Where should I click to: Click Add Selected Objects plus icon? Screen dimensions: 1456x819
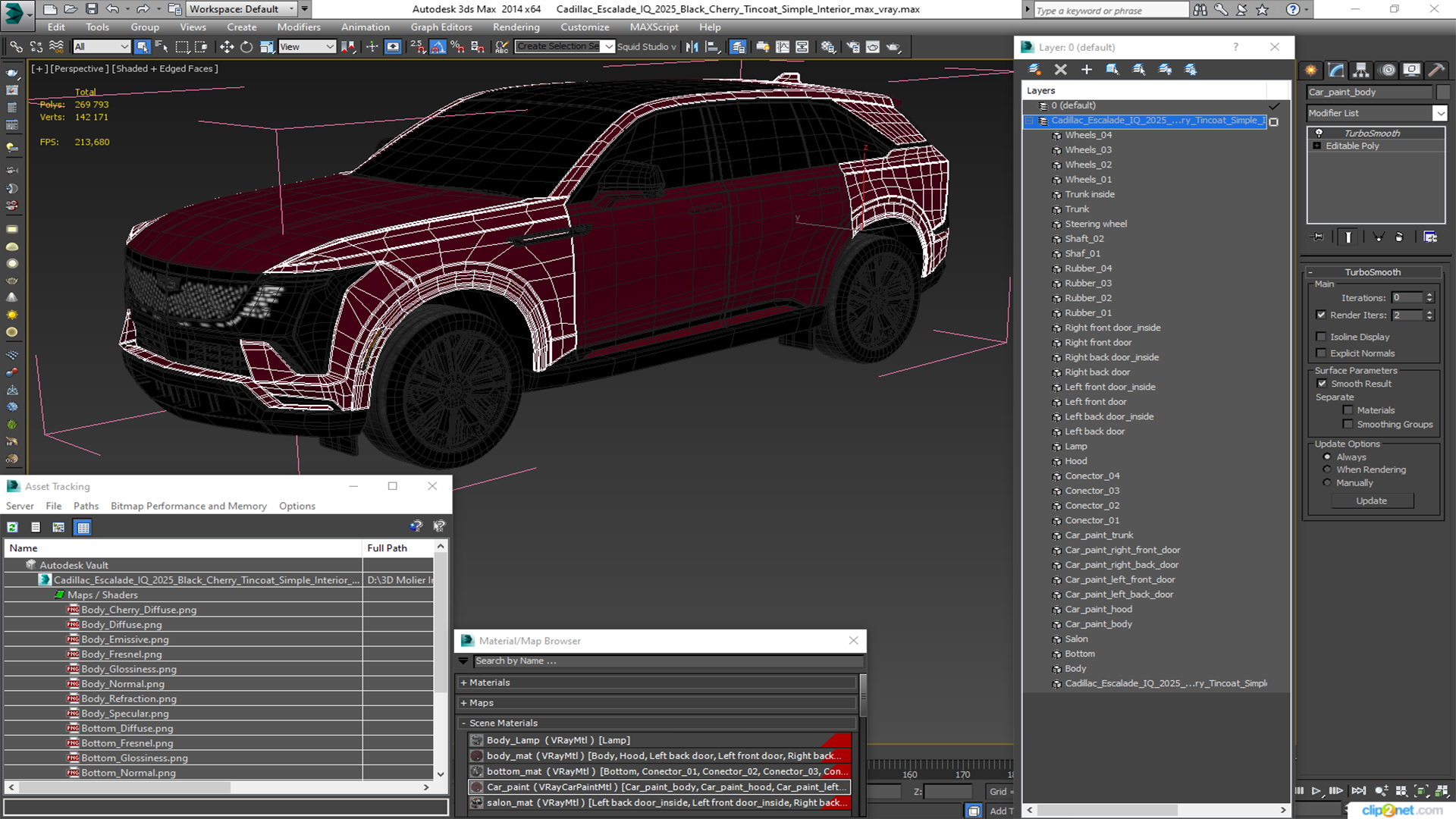coord(1086,69)
